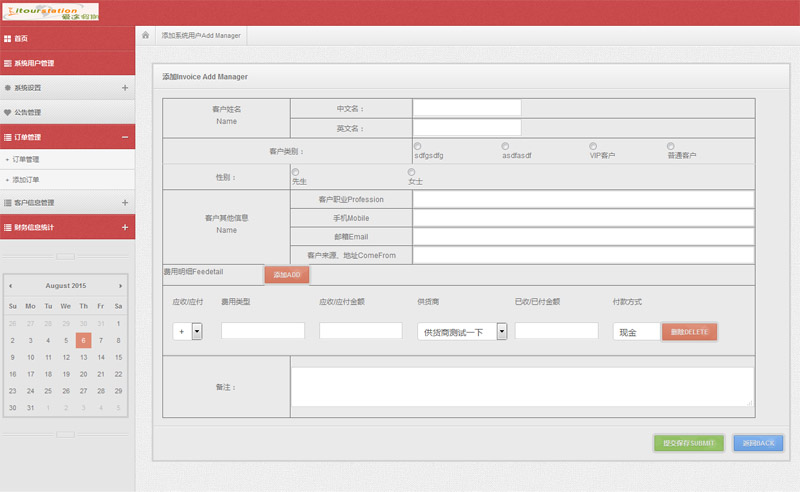Image resolution: width=800 pixels, height=492 pixels.
Task: Select the VIP客户 radio button
Action: tap(593, 146)
